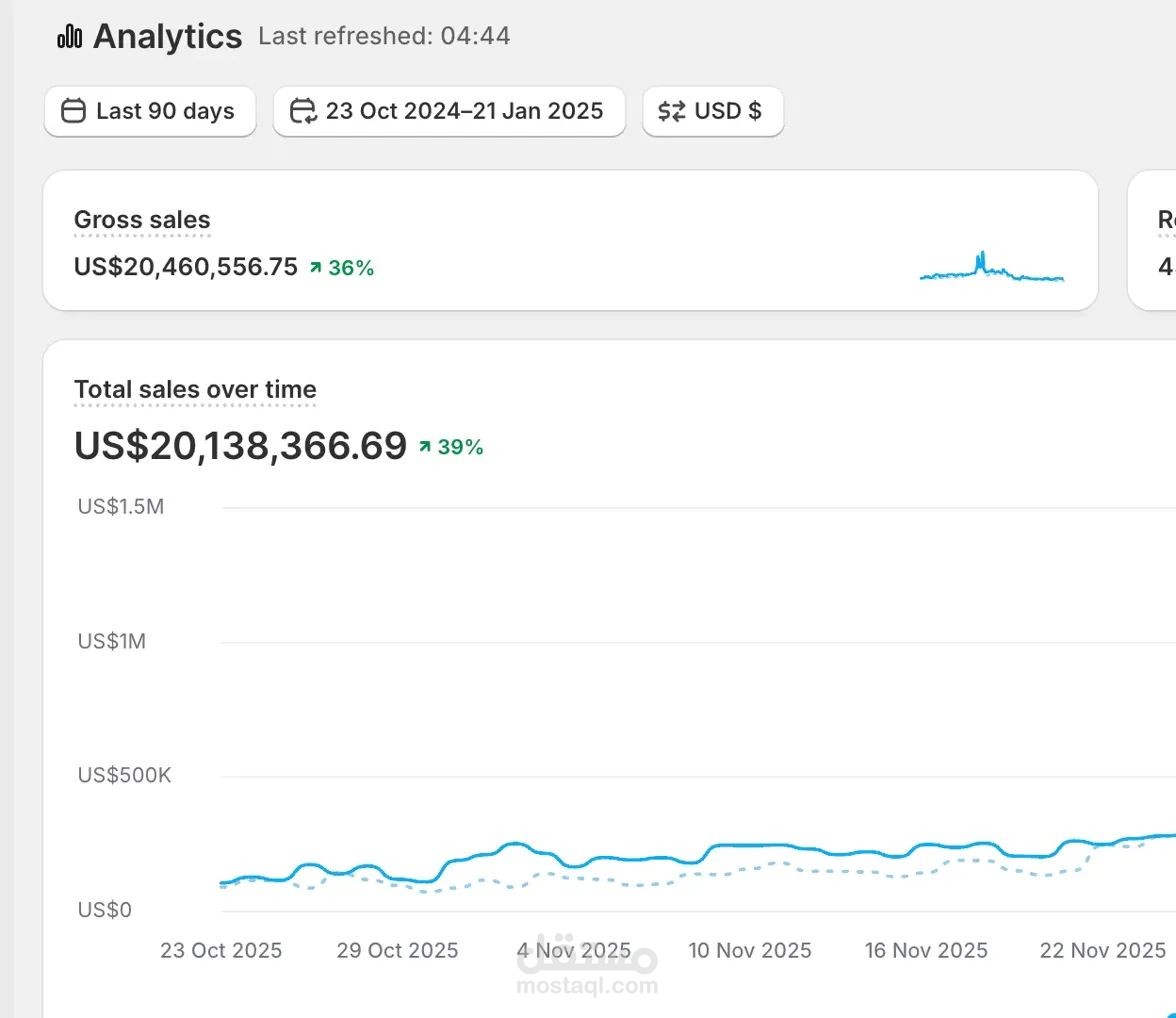This screenshot has width=1176, height=1018.
Task: Click the 22 Nov 2025 date label
Action: (1102, 950)
